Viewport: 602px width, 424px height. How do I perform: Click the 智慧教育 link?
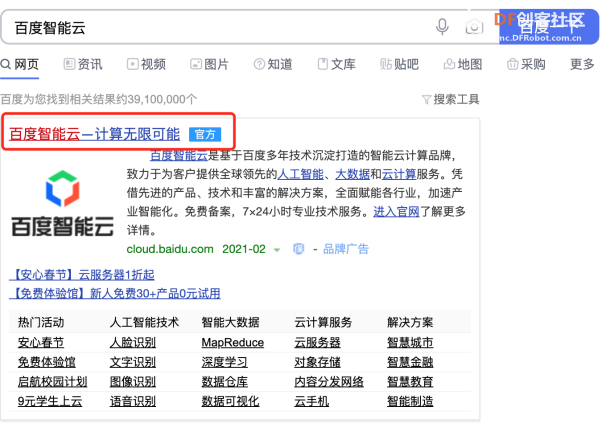(x=410, y=382)
